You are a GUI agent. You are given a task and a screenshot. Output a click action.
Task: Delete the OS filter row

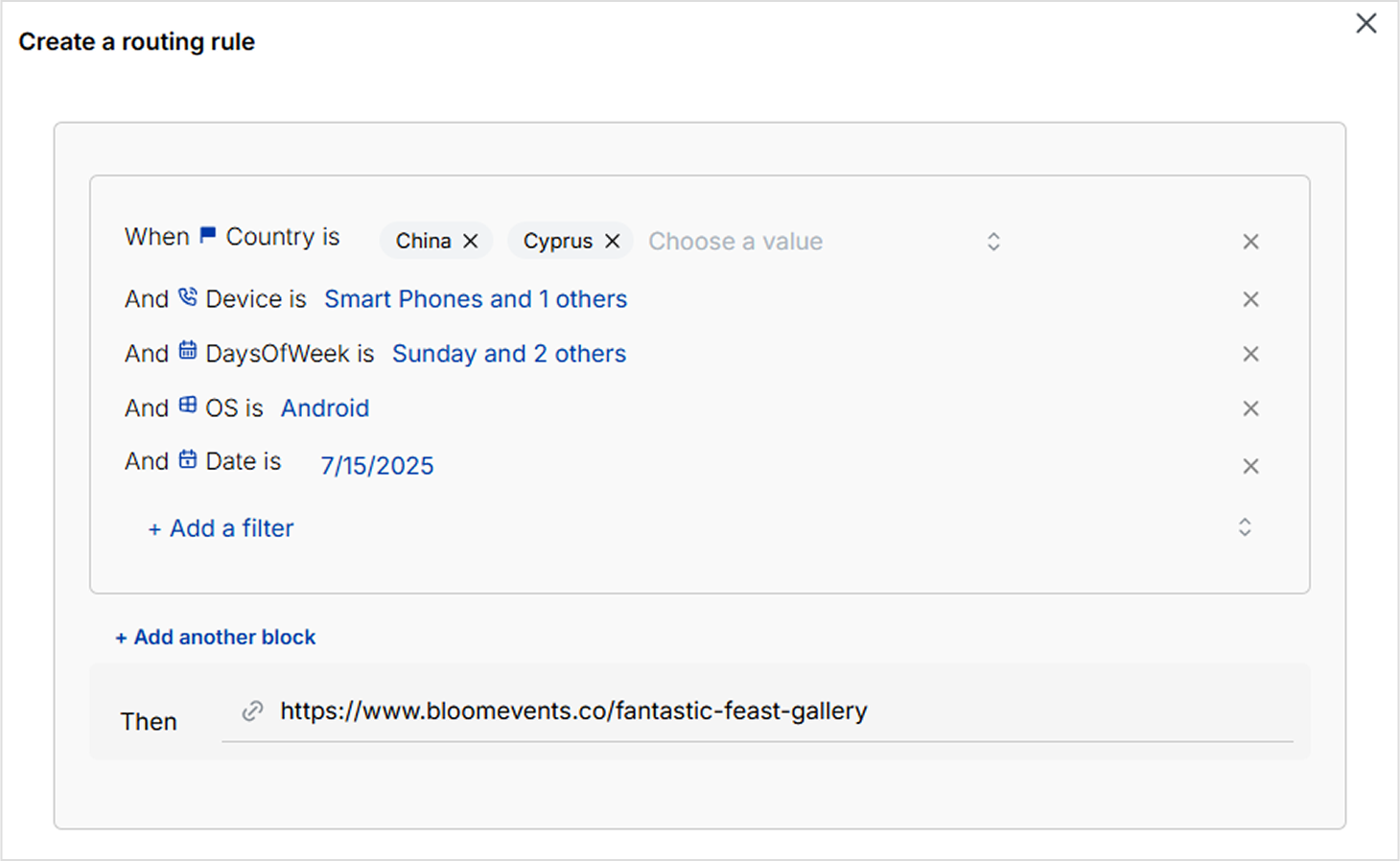[1250, 408]
